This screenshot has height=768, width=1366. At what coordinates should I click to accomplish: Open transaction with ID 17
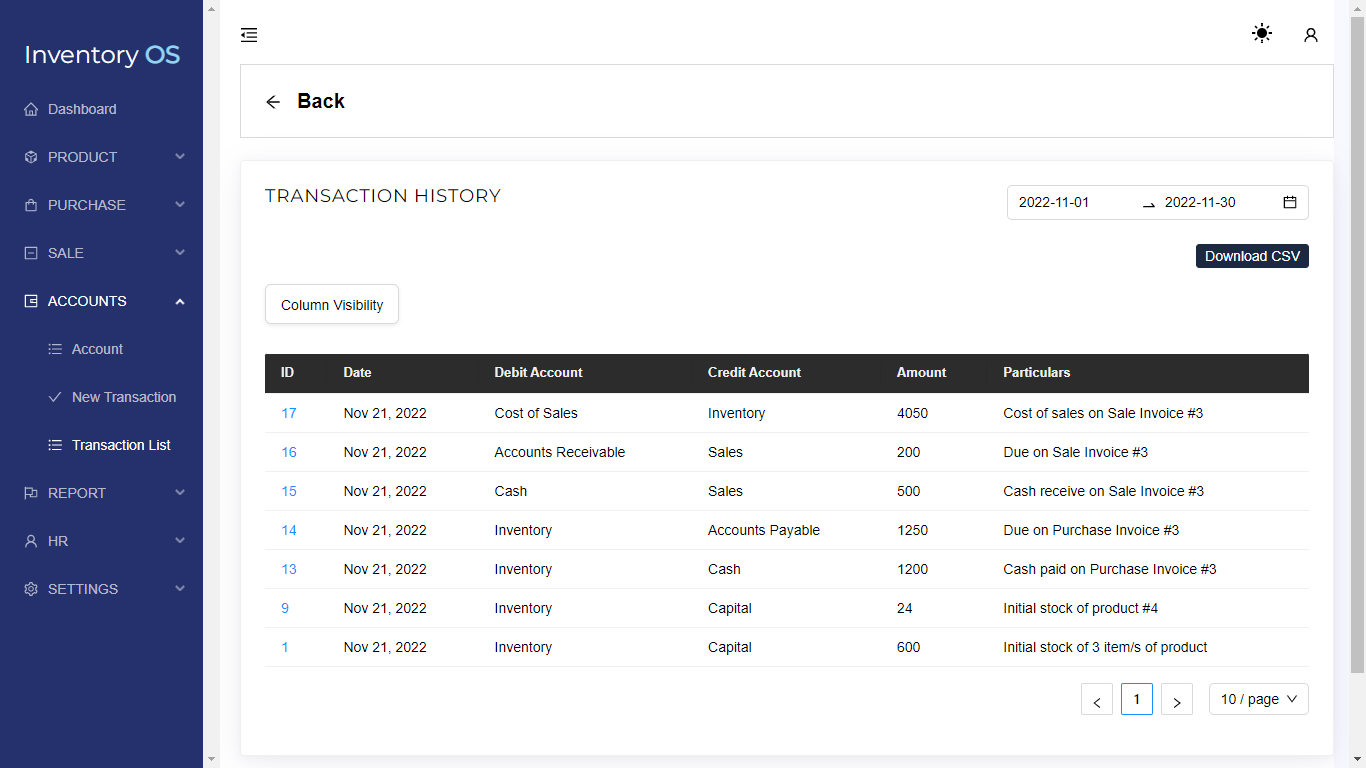pyautogui.click(x=288, y=413)
